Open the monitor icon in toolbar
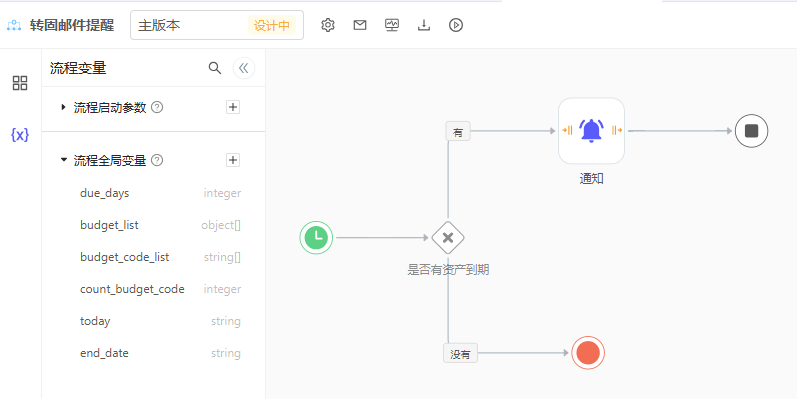The height and width of the screenshot is (399, 797). (x=392, y=25)
